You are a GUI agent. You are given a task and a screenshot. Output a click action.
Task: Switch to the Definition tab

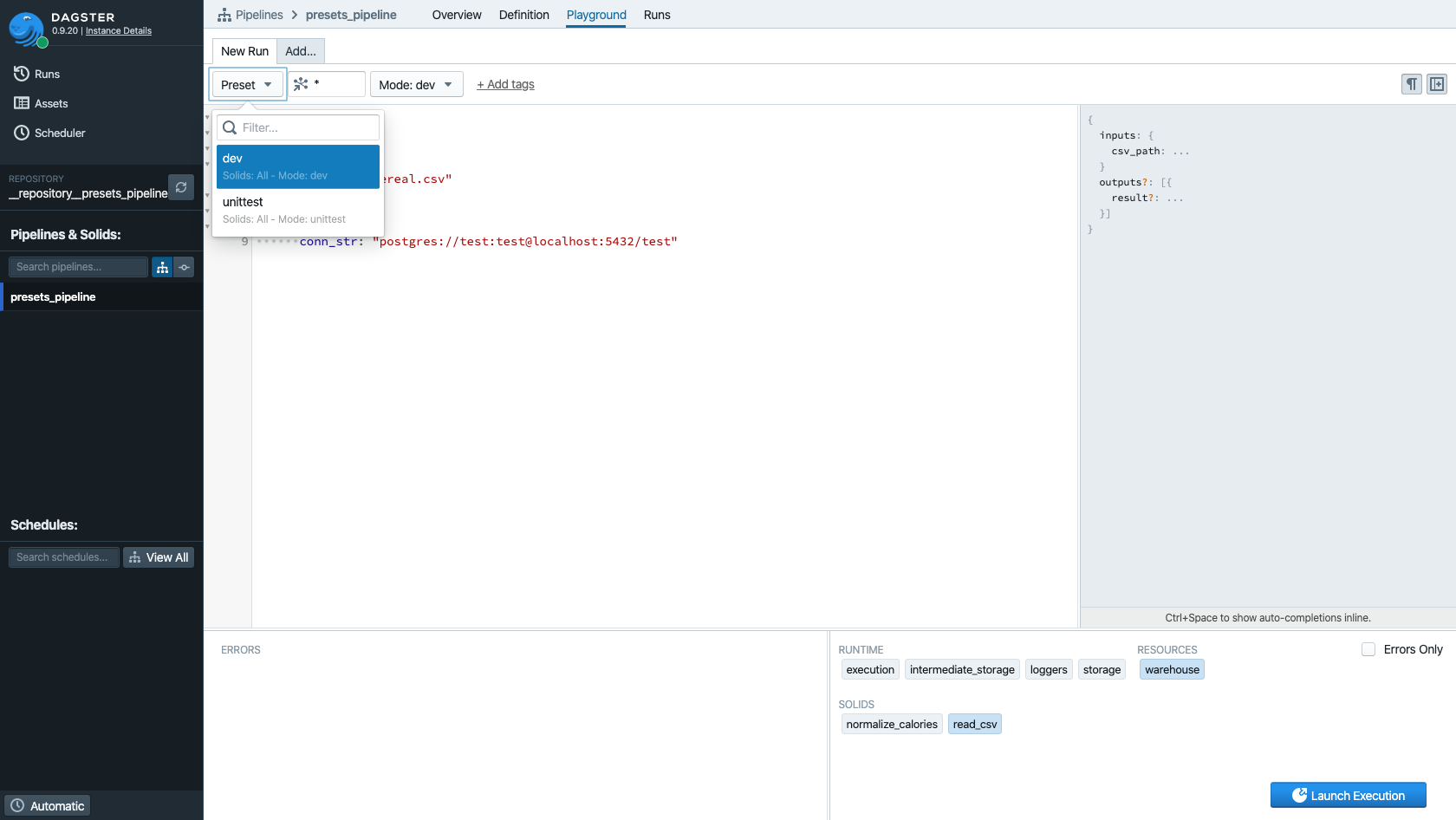[524, 15]
